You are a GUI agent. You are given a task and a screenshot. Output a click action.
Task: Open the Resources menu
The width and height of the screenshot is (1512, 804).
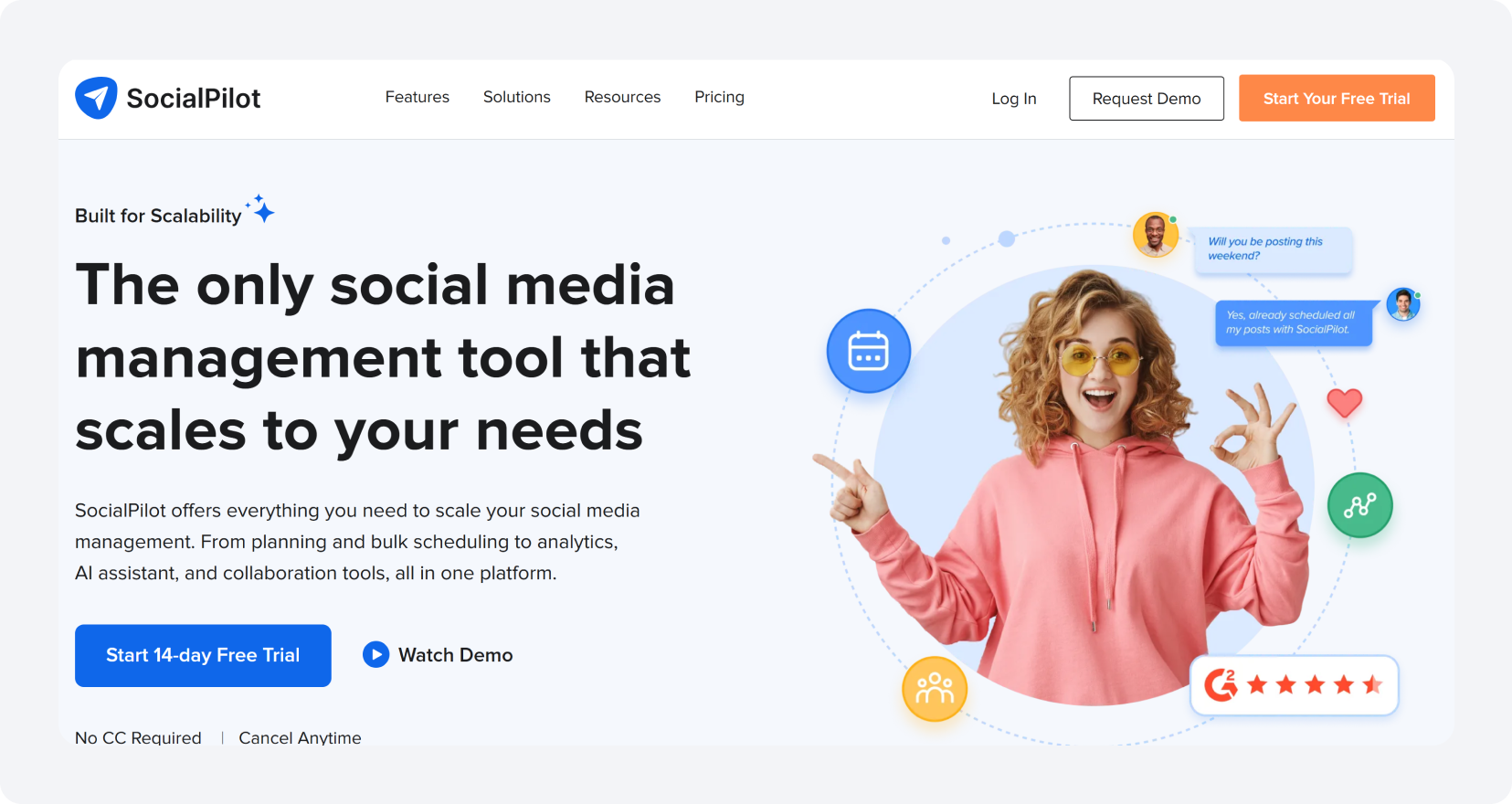click(622, 97)
